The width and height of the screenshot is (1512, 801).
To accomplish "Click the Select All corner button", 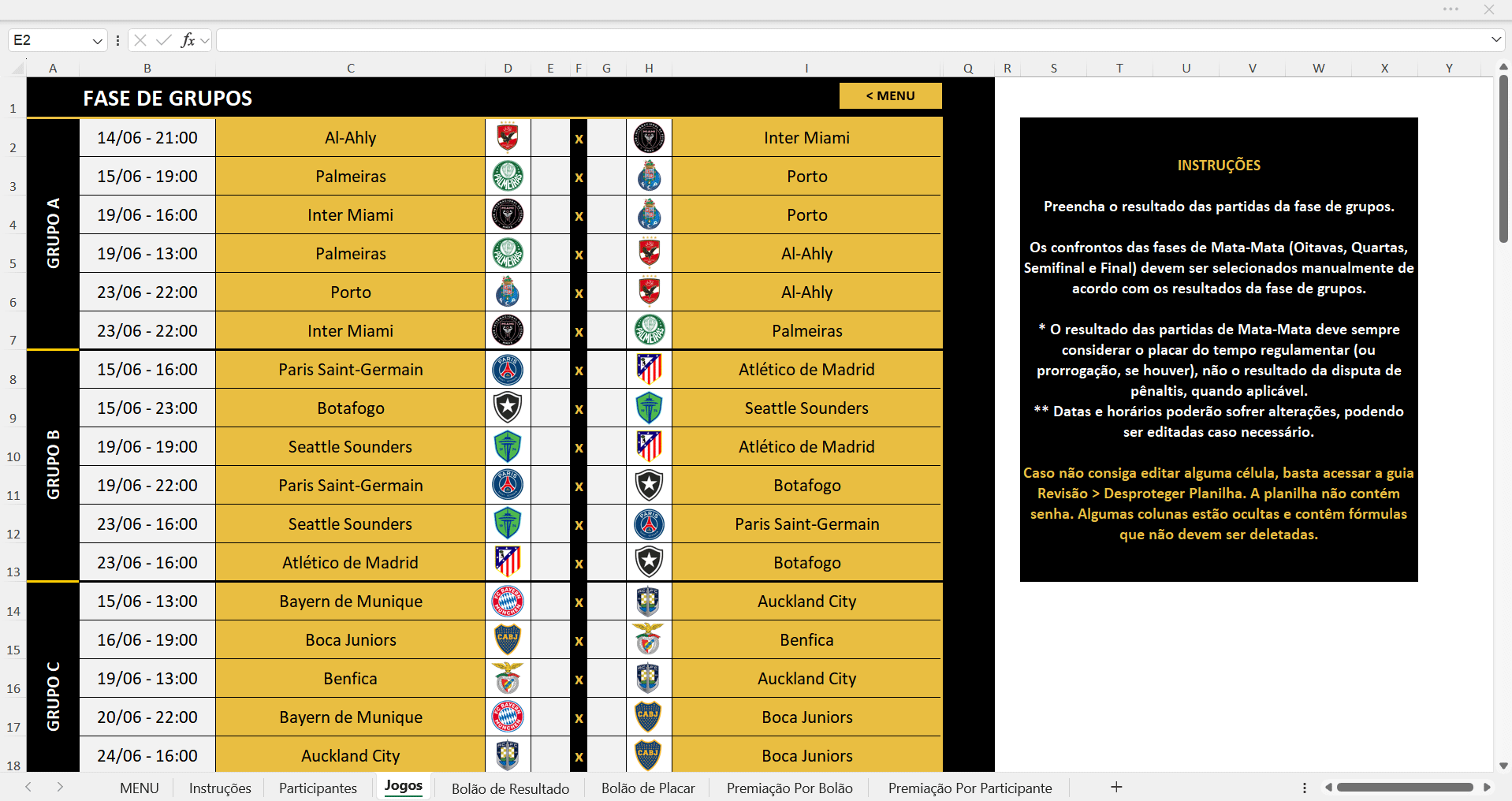I will 17,69.
